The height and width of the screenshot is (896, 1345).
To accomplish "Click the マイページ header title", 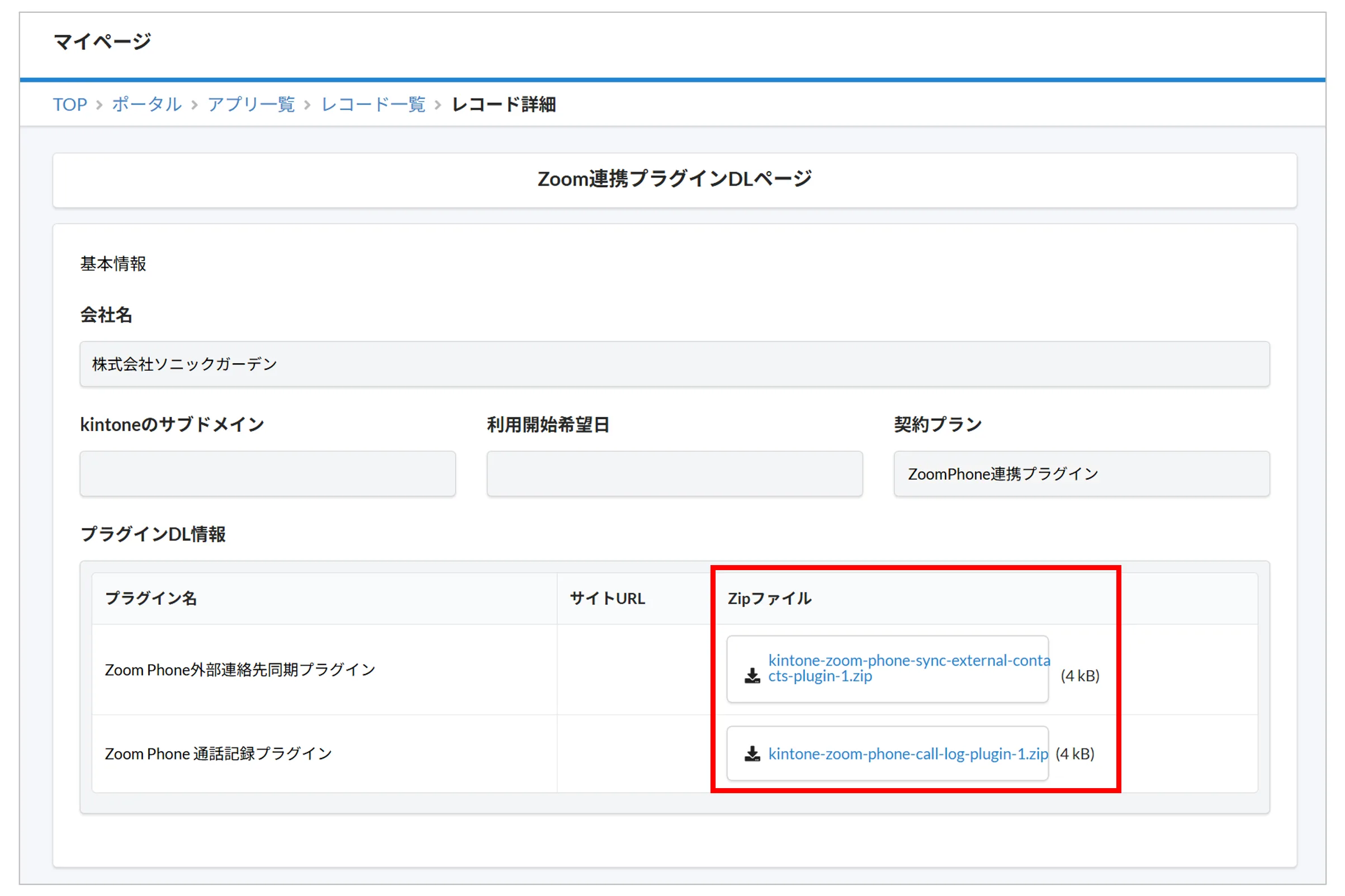I will click(102, 41).
